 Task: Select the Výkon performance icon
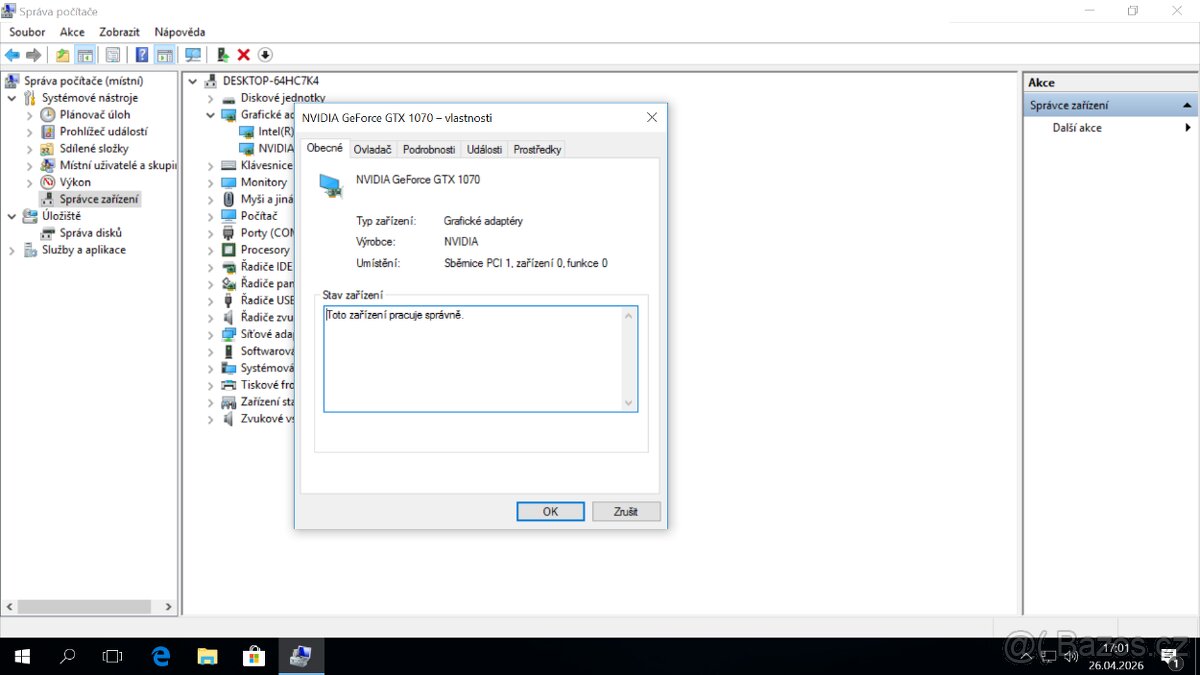[48, 182]
